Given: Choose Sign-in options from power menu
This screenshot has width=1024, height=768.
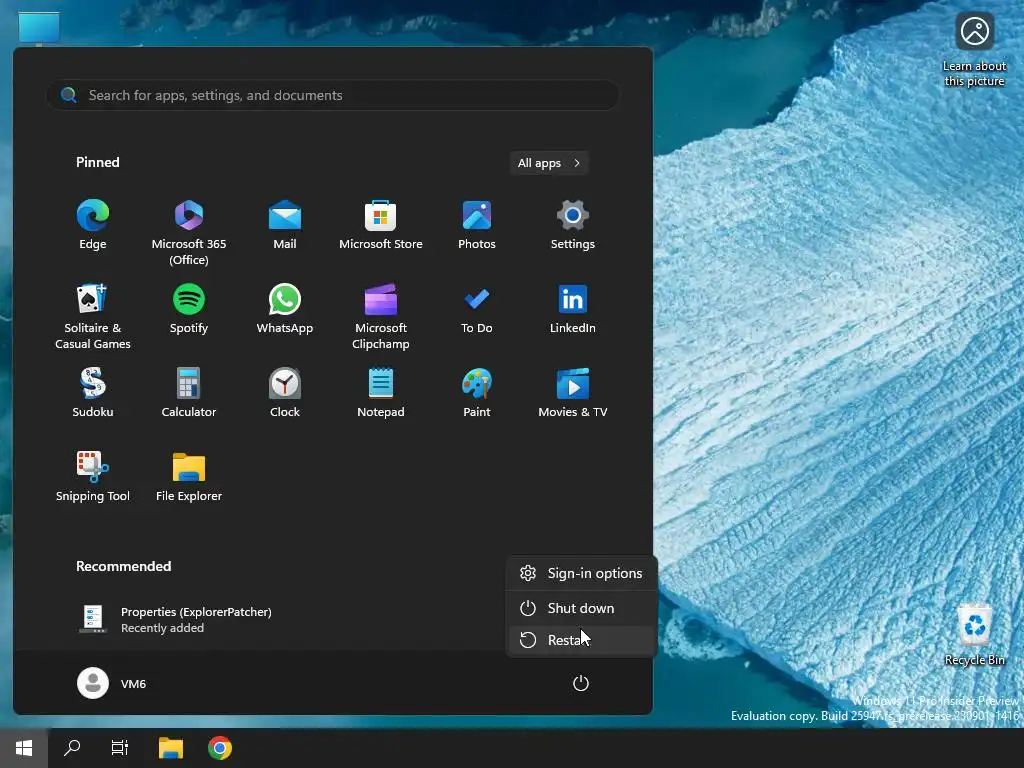Looking at the screenshot, I should [x=581, y=573].
